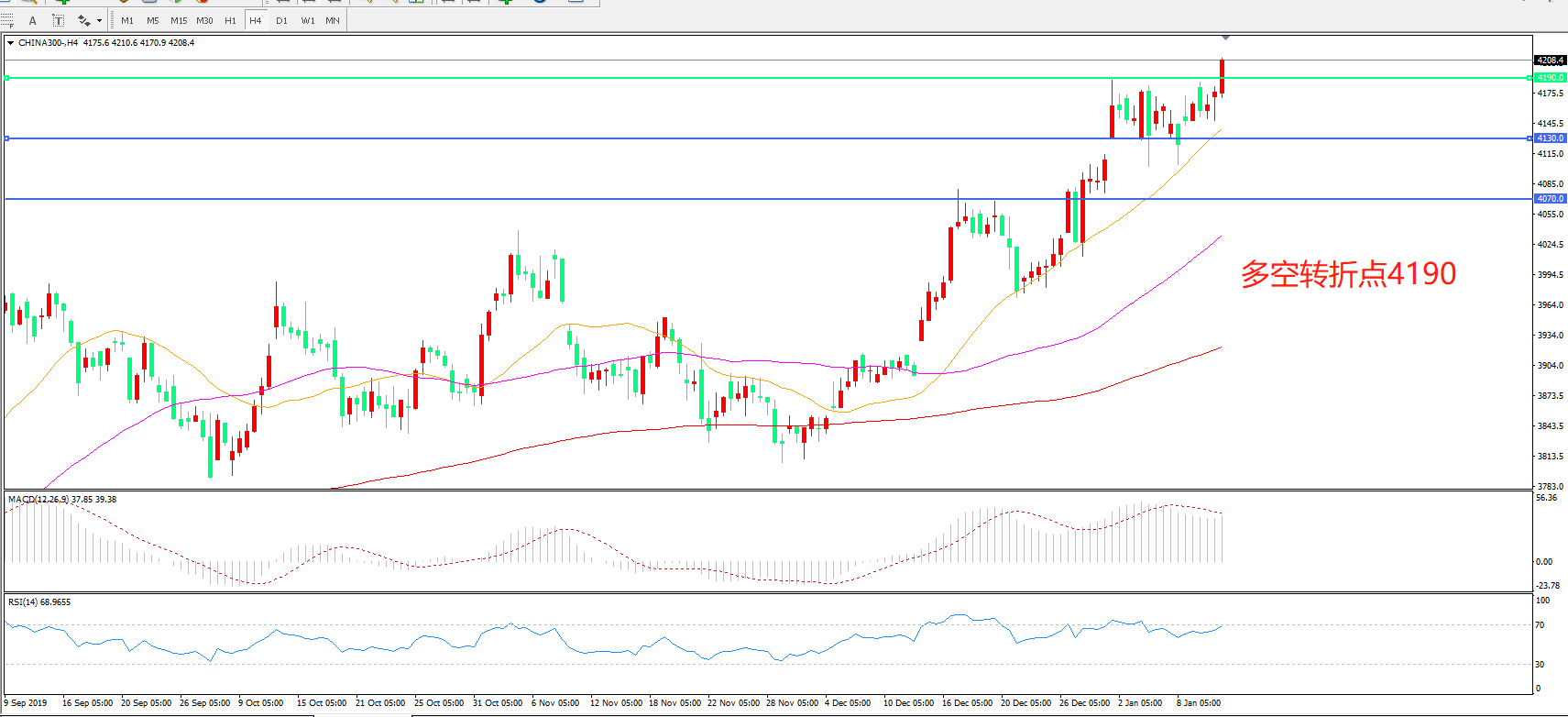
Task: Select the monthly MN timeframe
Action: 333,20
